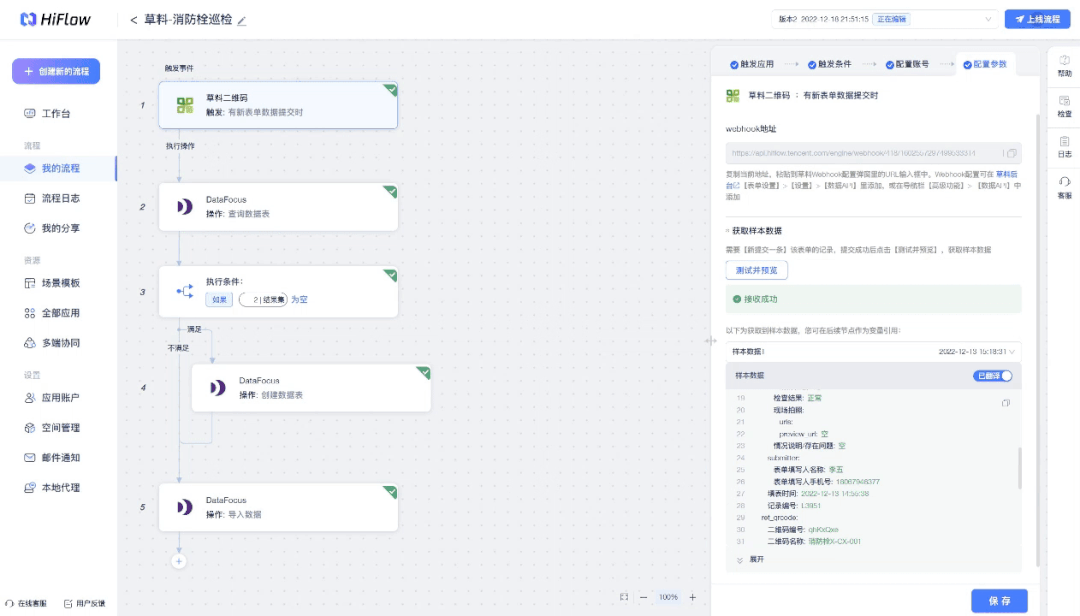Screen dimensions: 1080x616
Task: Click the 表单填写人名称 line in sample data
Action: click(808, 470)
